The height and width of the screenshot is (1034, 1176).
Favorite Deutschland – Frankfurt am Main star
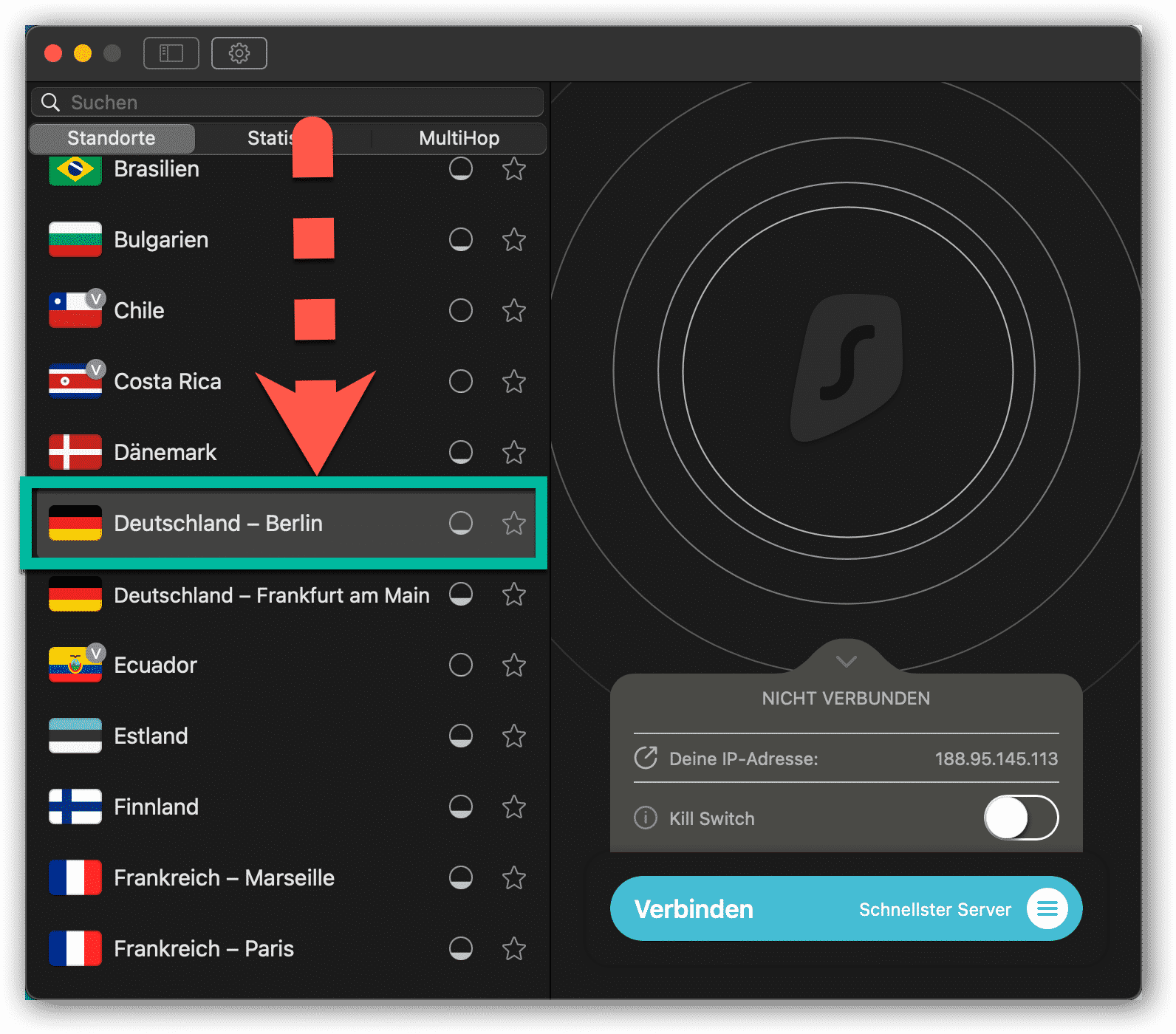pyautogui.click(x=514, y=595)
